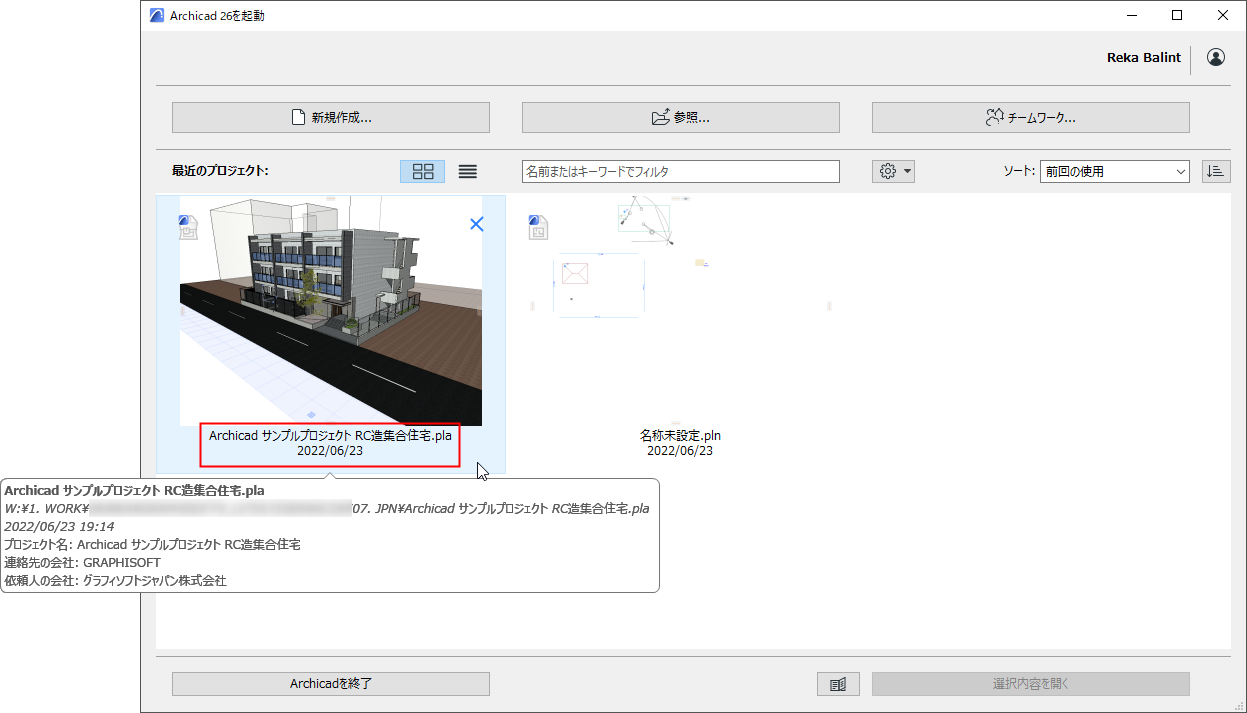Maximize the Archicad 26 startup window
Viewport: 1247px width, 713px height.
[x=1177, y=15]
